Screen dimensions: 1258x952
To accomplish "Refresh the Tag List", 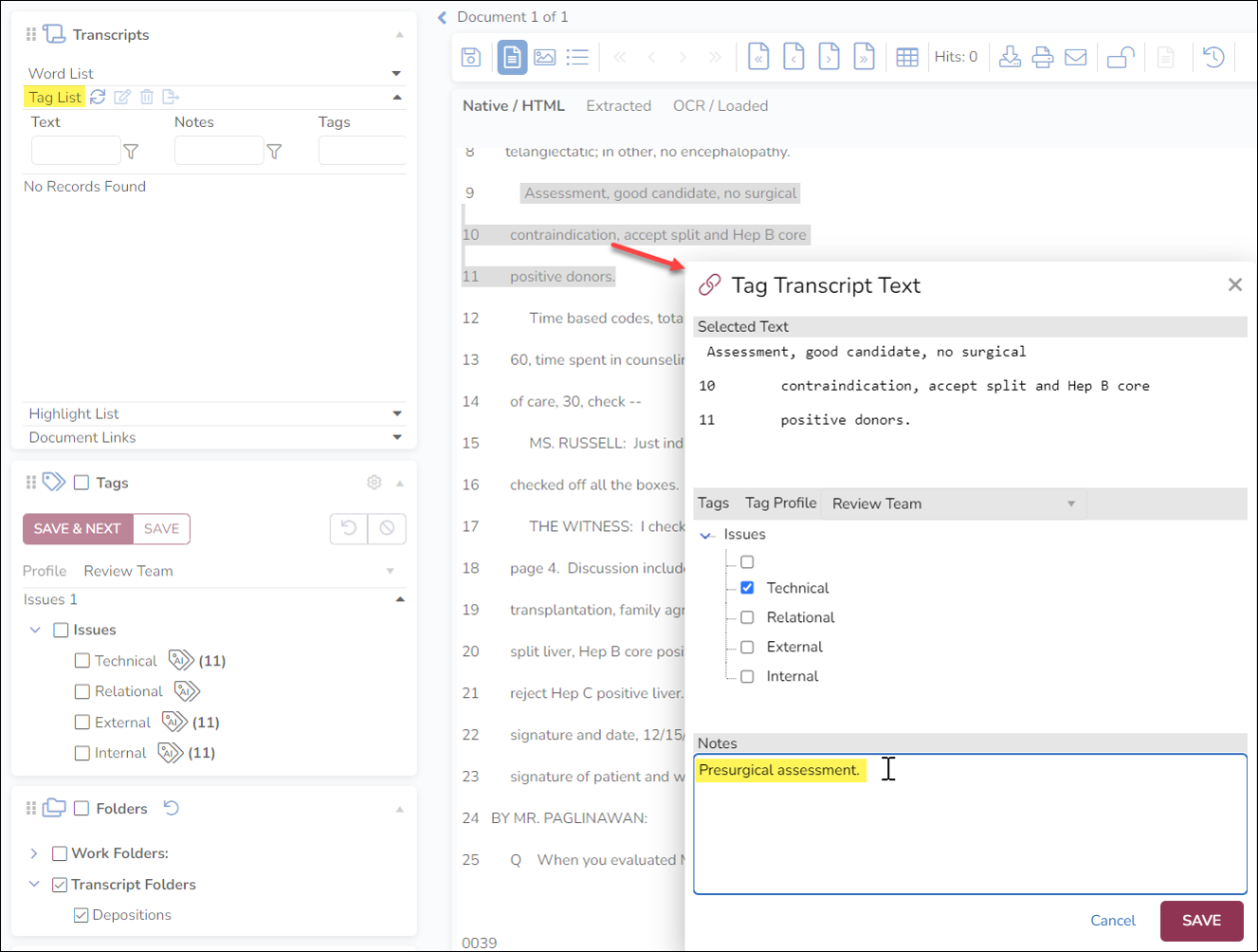I will (98, 97).
